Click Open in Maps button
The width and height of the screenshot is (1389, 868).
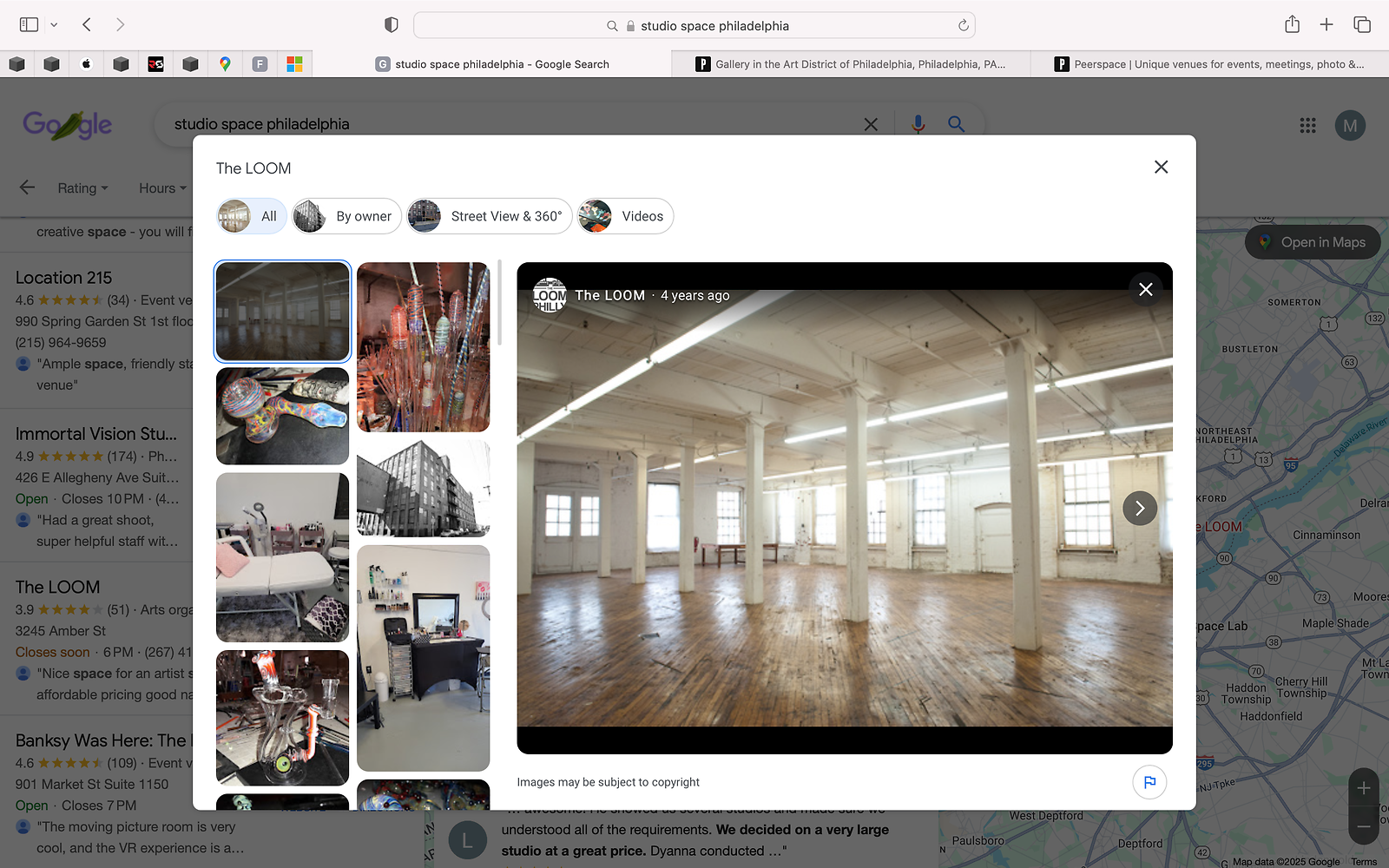(x=1313, y=243)
